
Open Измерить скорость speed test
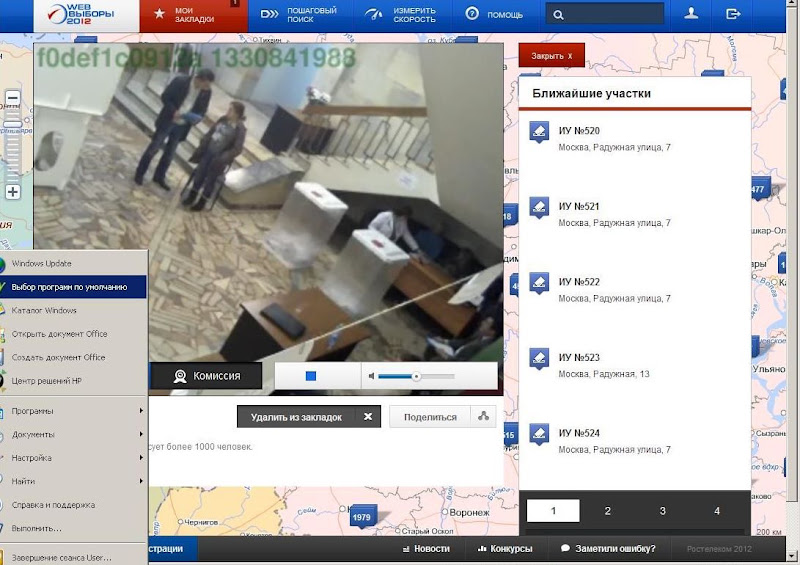click(x=402, y=15)
